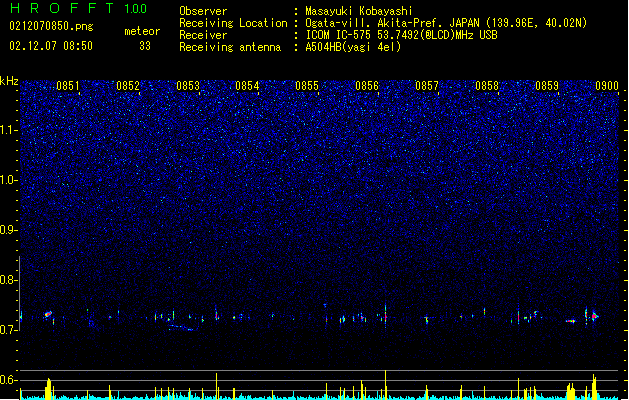Click the 1.1 kHz axis label
The height and width of the screenshot is (400, 629).
[9, 130]
